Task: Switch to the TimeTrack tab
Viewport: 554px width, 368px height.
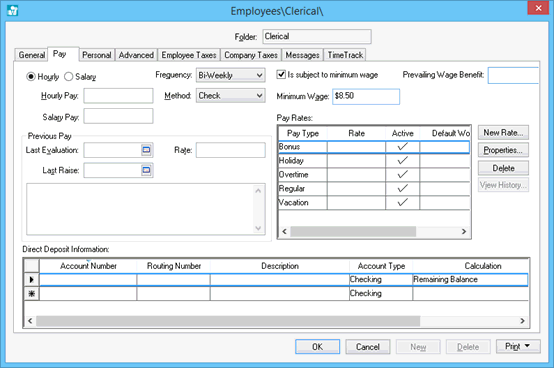Action: pos(345,55)
